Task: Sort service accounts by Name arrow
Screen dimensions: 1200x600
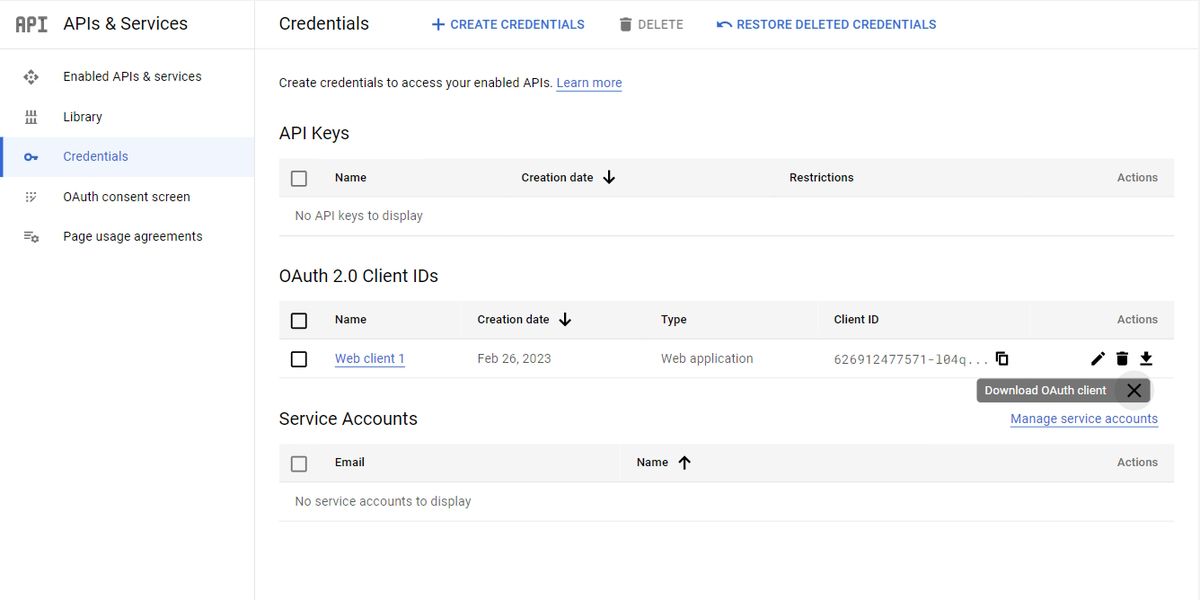Action: click(x=684, y=463)
